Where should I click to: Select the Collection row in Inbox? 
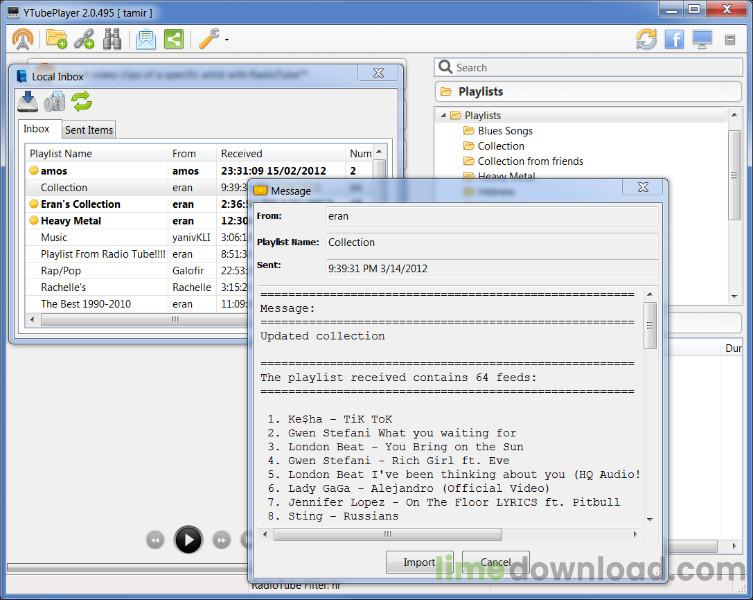(137, 187)
